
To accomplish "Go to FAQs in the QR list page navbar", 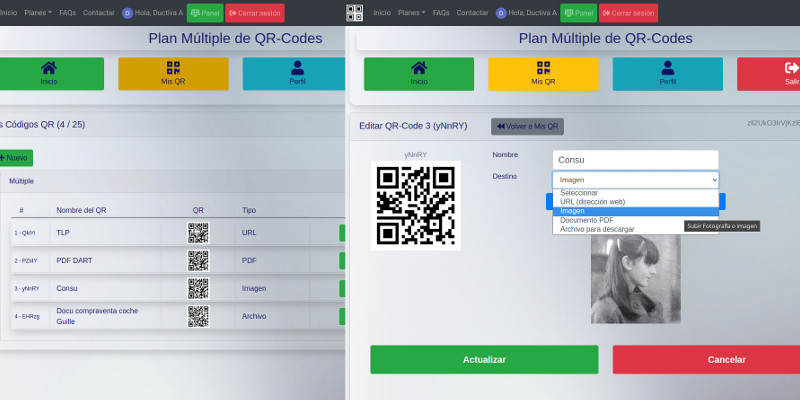I will coord(67,13).
